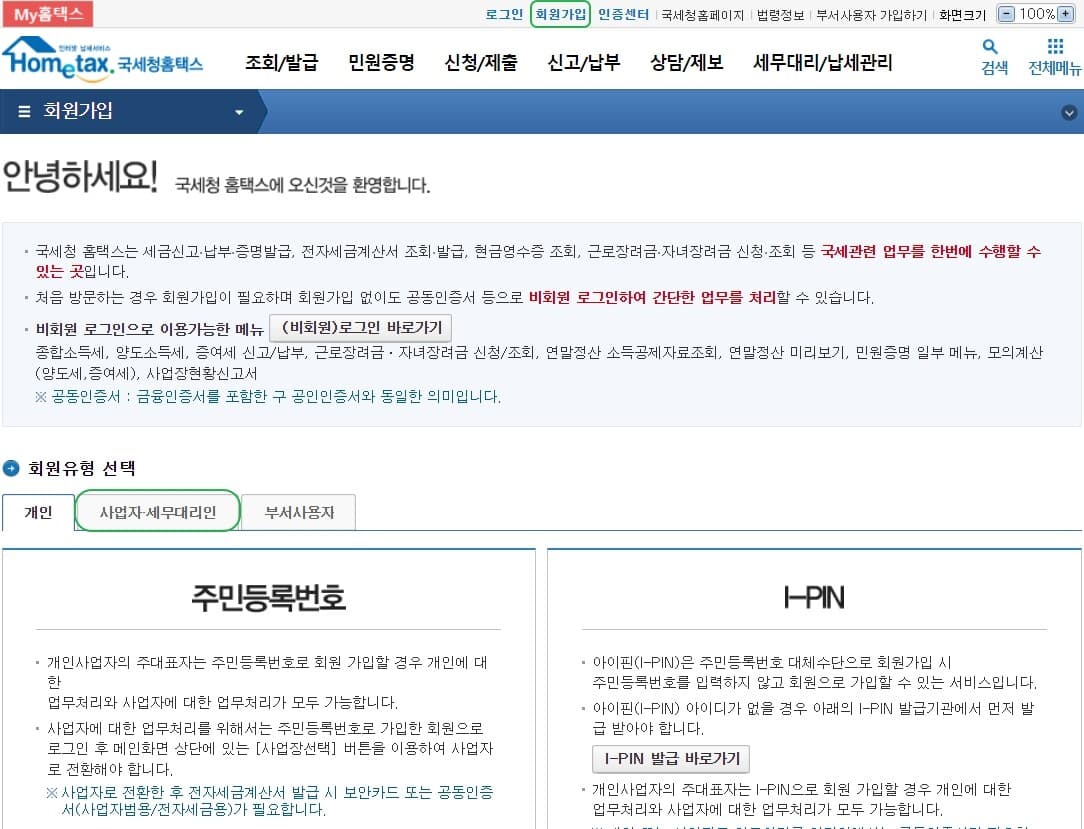Choose the 주민등록번호 signup option
The width and height of the screenshot is (1084, 829).
pos(268,597)
